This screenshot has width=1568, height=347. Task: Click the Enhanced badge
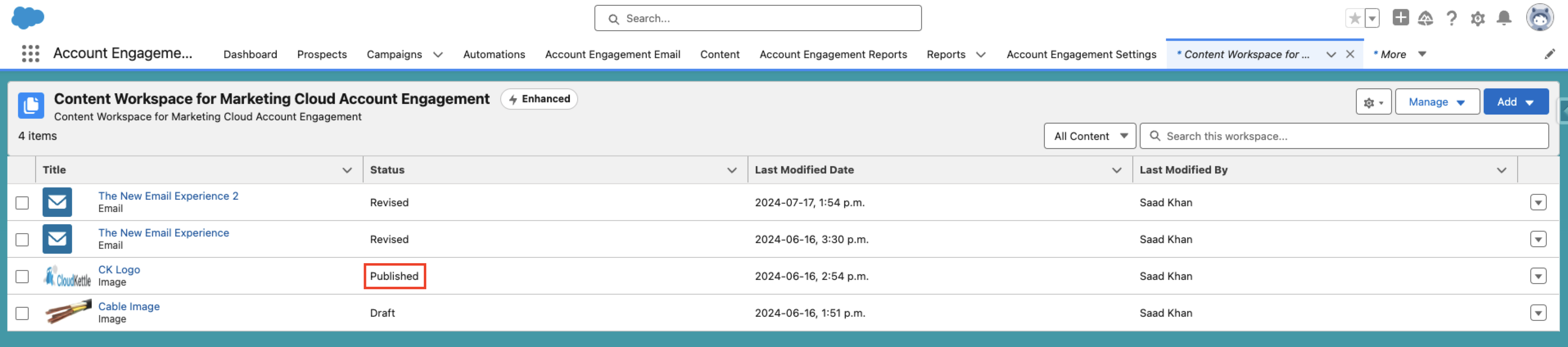point(539,99)
